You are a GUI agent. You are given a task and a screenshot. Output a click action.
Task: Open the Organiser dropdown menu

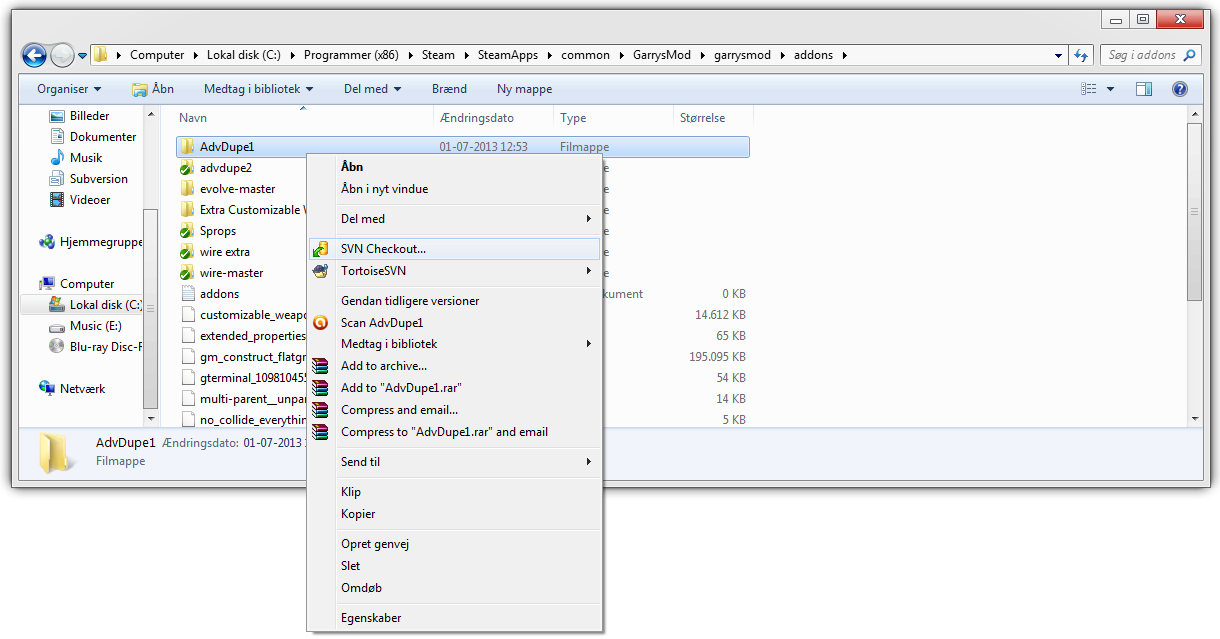pyautogui.click(x=69, y=89)
